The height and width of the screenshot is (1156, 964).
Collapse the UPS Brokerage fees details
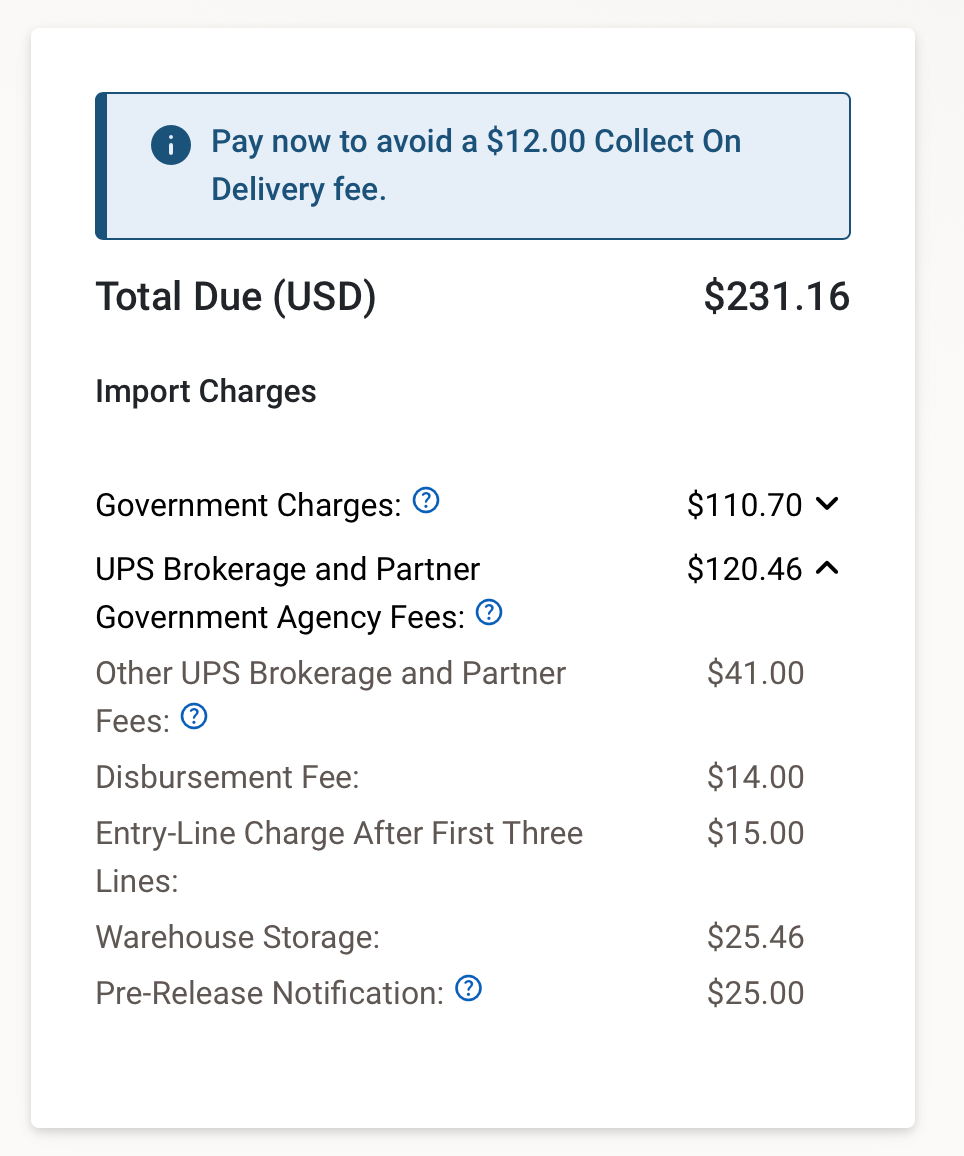click(x=827, y=568)
